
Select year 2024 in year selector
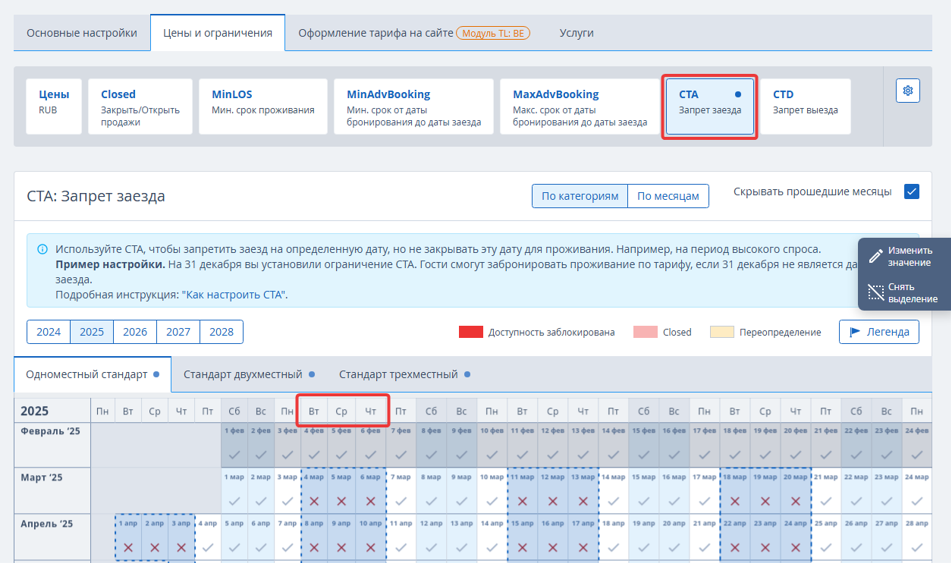49,332
